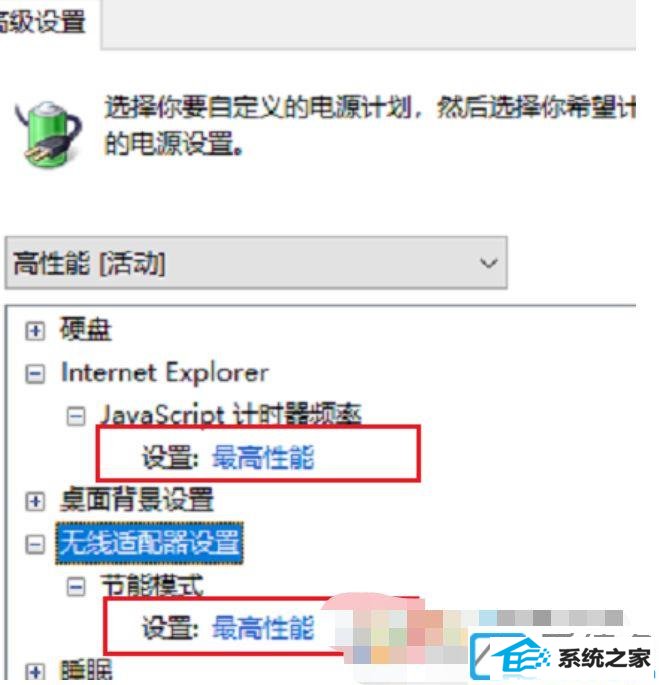
Task: Expand the 睡眠 tree node
Action: click(x=35, y=672)
